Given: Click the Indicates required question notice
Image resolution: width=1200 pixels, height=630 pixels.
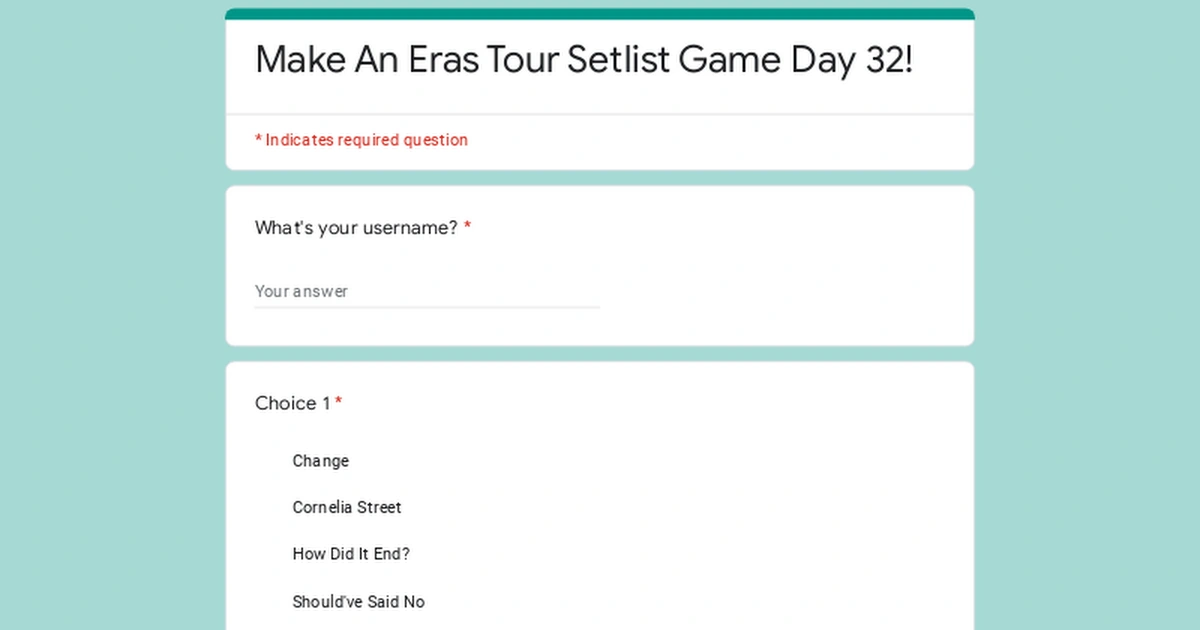Looking at the screenshot, I should pos(361,140).
